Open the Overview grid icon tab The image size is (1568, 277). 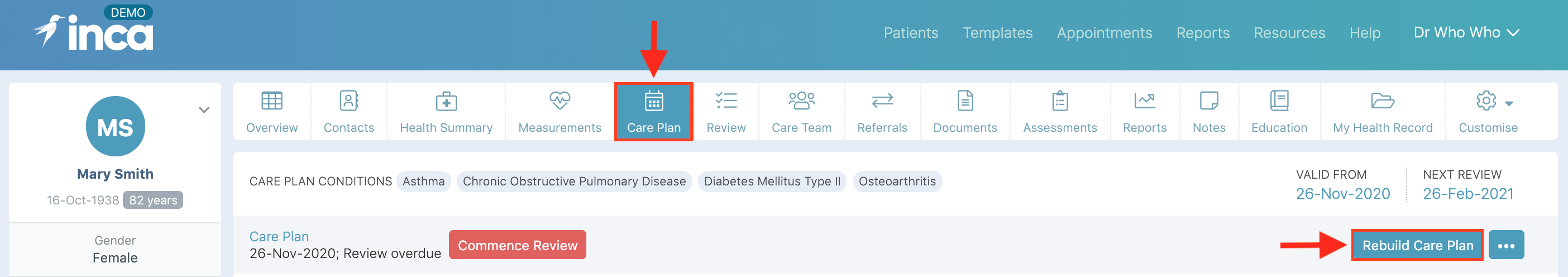click(271, 101)
